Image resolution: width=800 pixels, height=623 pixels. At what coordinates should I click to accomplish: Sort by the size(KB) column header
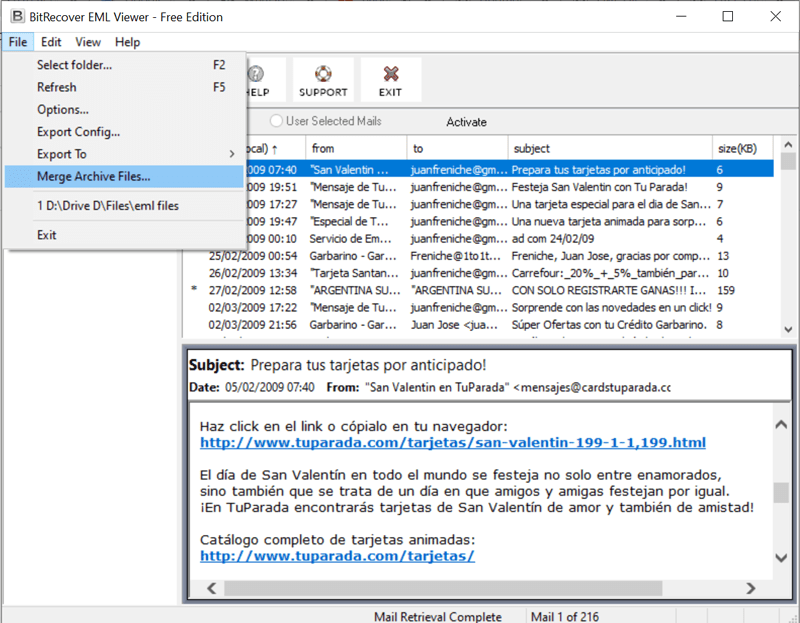(x=742, y=148)
